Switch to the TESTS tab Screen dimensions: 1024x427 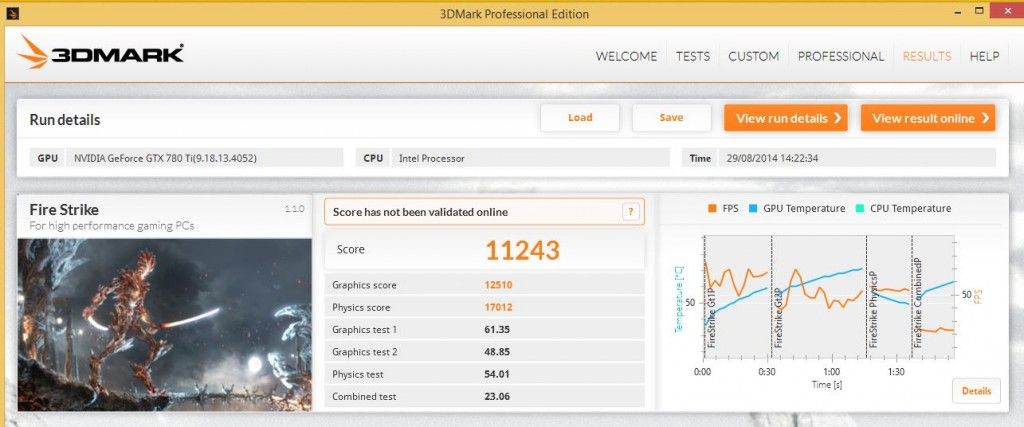[692, 56]
